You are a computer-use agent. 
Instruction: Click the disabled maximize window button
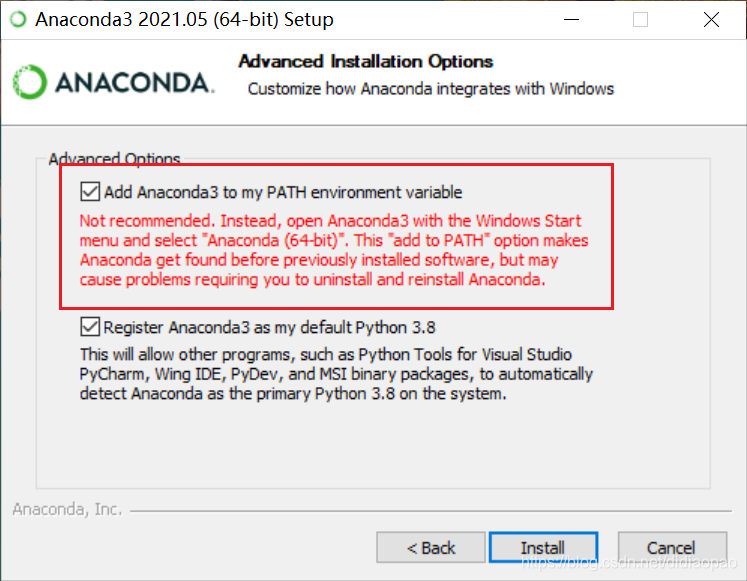(x=640, y=19)
